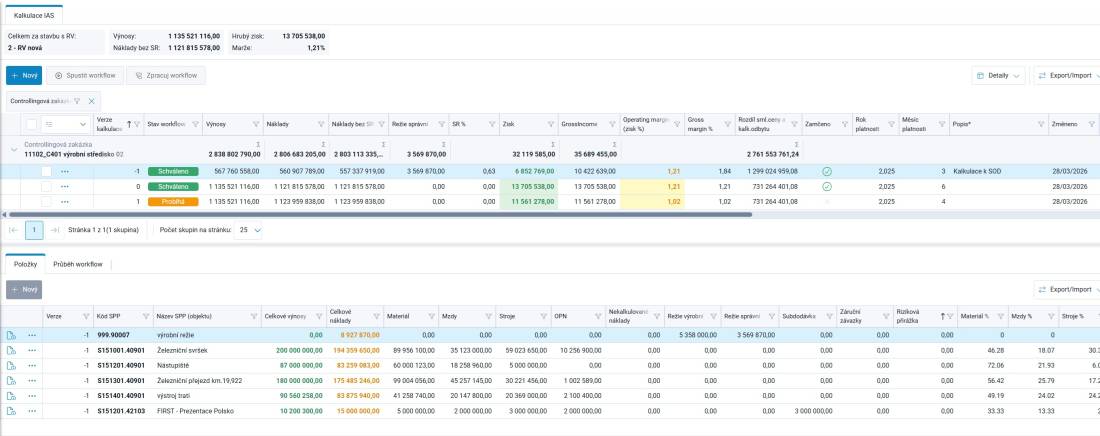Sort arrow on Verze kalkulace column
This screenshot has height=436, width=1100.
coord(129,124)
